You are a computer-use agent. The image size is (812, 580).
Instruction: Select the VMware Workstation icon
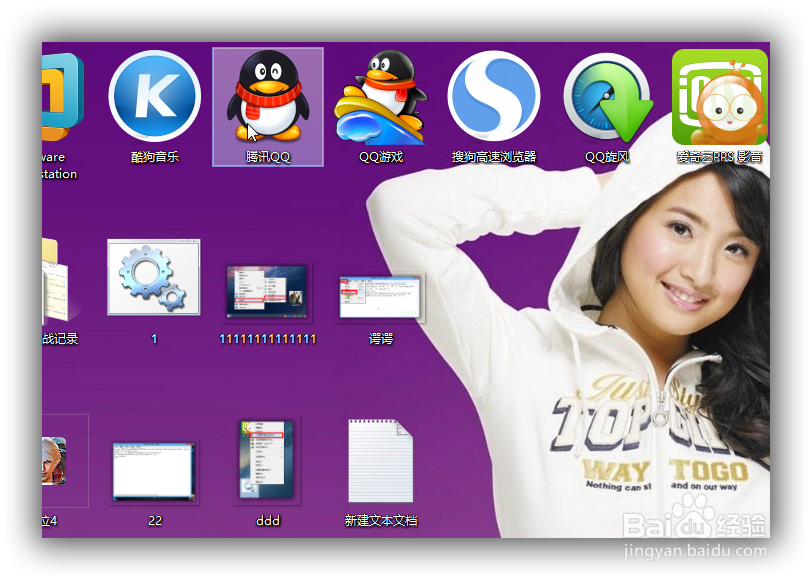click(63, 97)
